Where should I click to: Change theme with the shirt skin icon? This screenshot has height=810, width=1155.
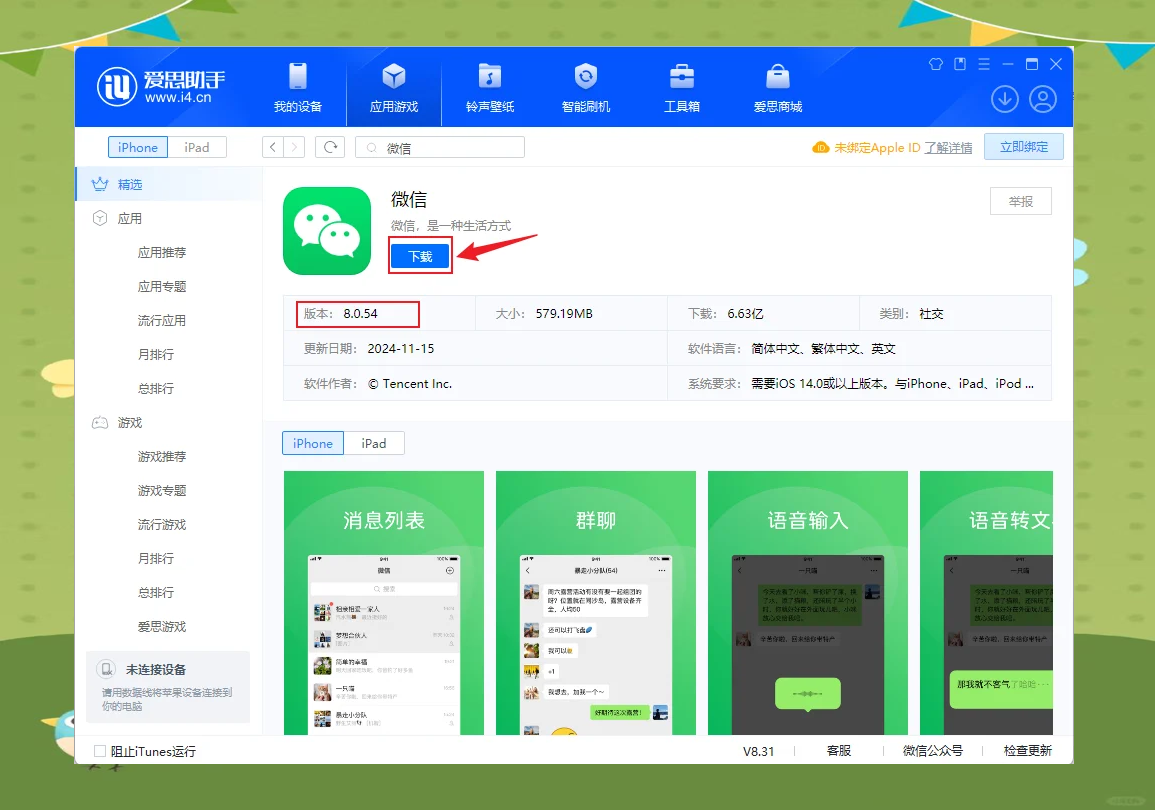coord(936,63)
